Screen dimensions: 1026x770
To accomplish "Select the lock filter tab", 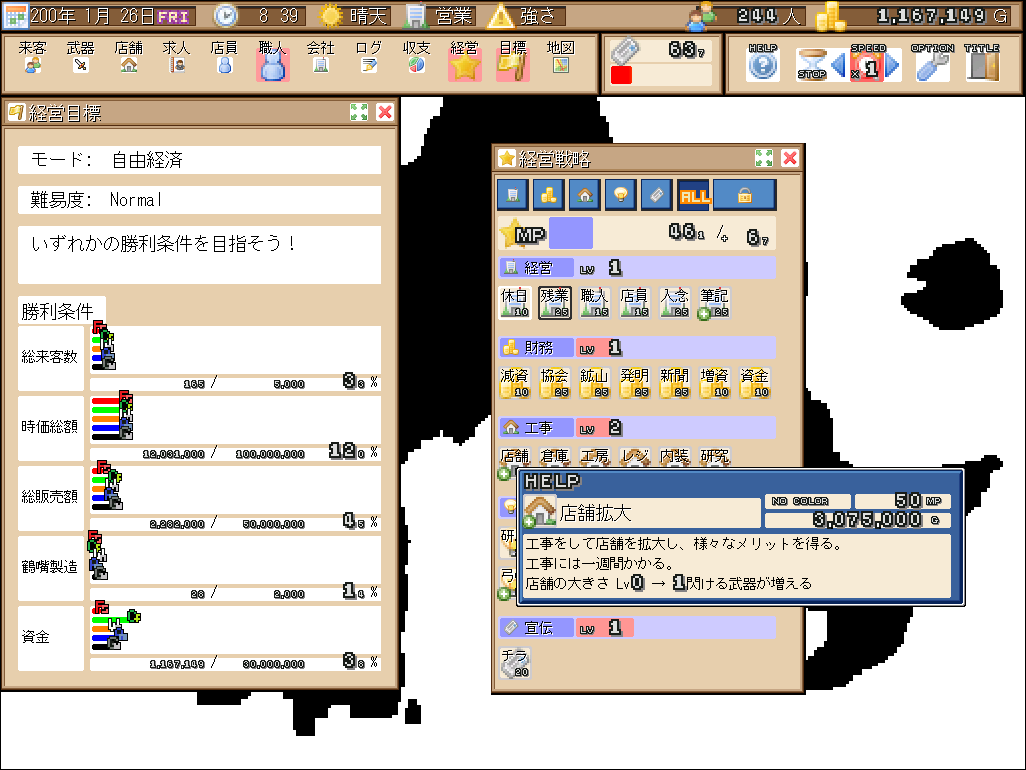I will pos(745,195).
